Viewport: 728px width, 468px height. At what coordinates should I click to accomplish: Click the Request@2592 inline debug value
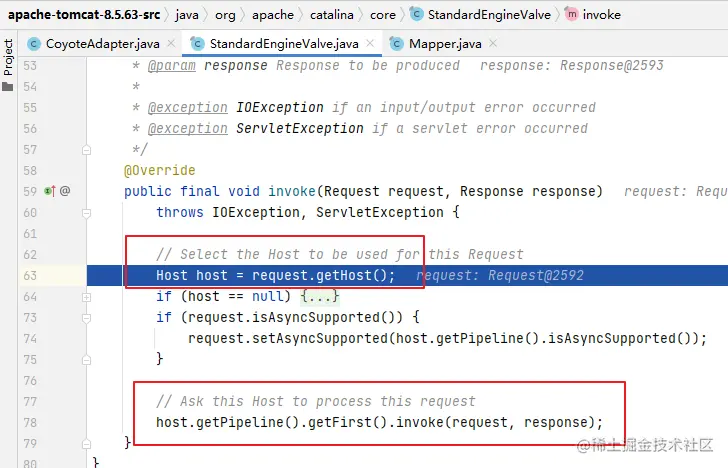(x=535, y=275)
